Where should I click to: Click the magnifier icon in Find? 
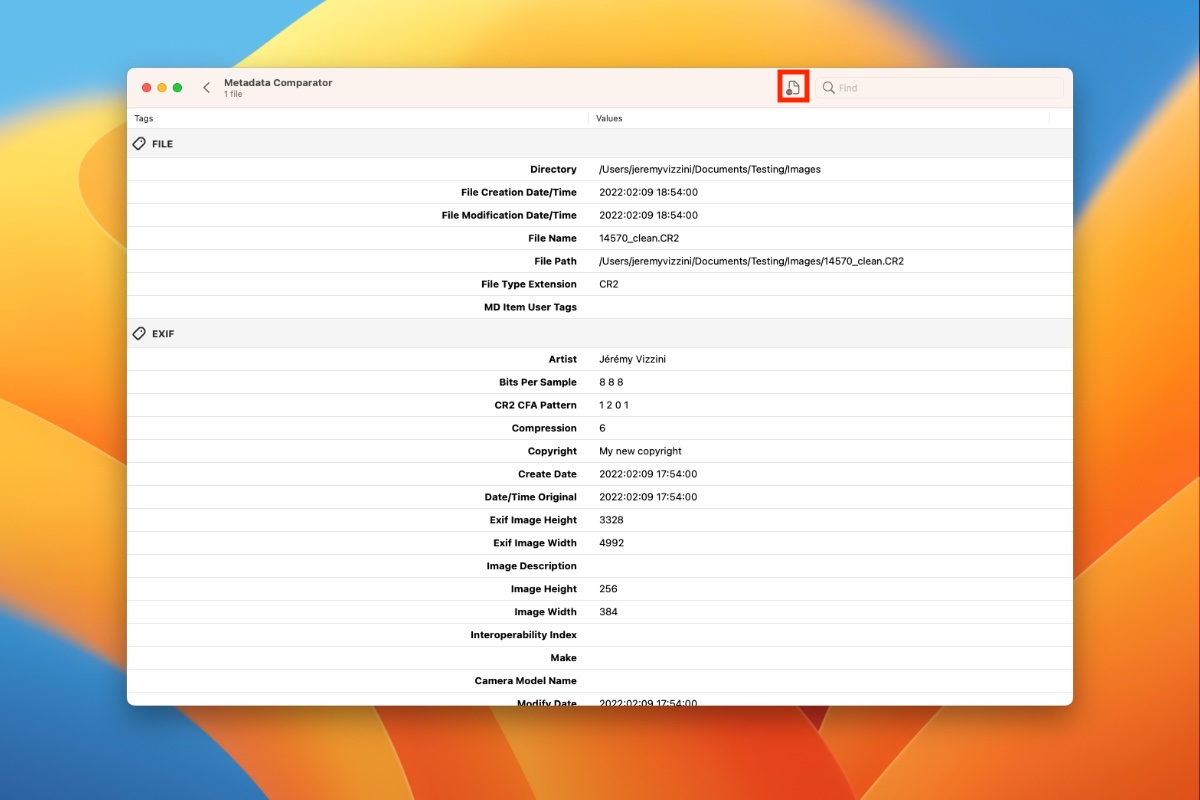pos(828,88)
